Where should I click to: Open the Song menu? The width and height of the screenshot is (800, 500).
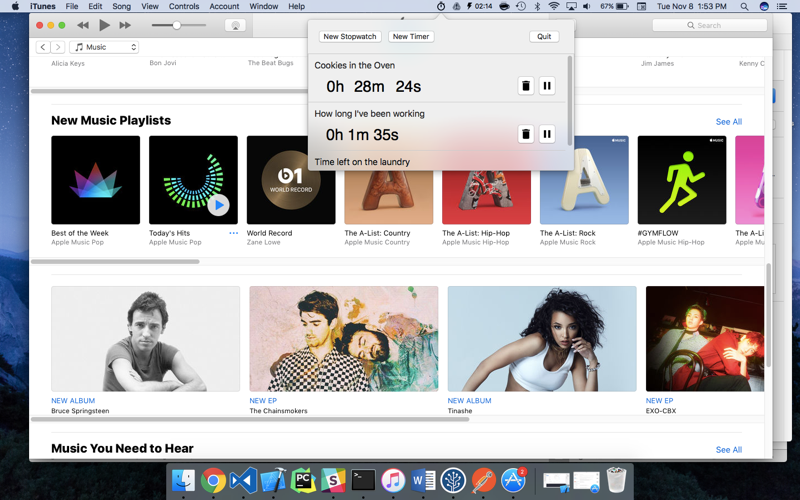(121, 7)
